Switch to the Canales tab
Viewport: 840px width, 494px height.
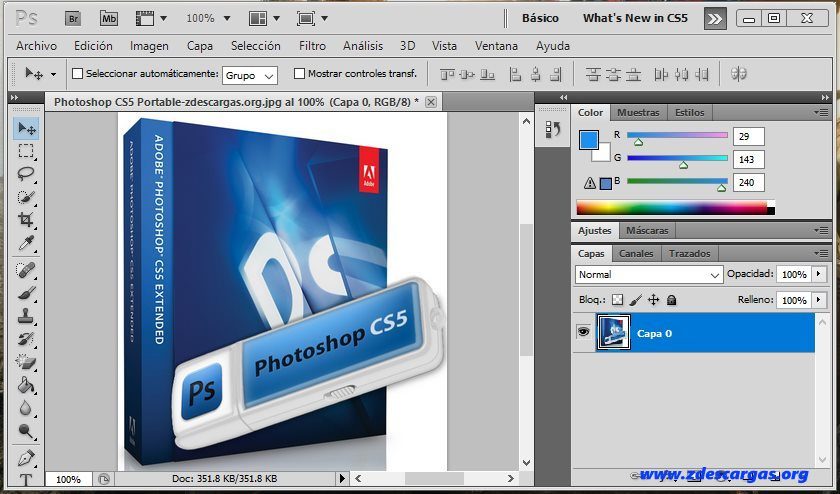tap(636, 253)
